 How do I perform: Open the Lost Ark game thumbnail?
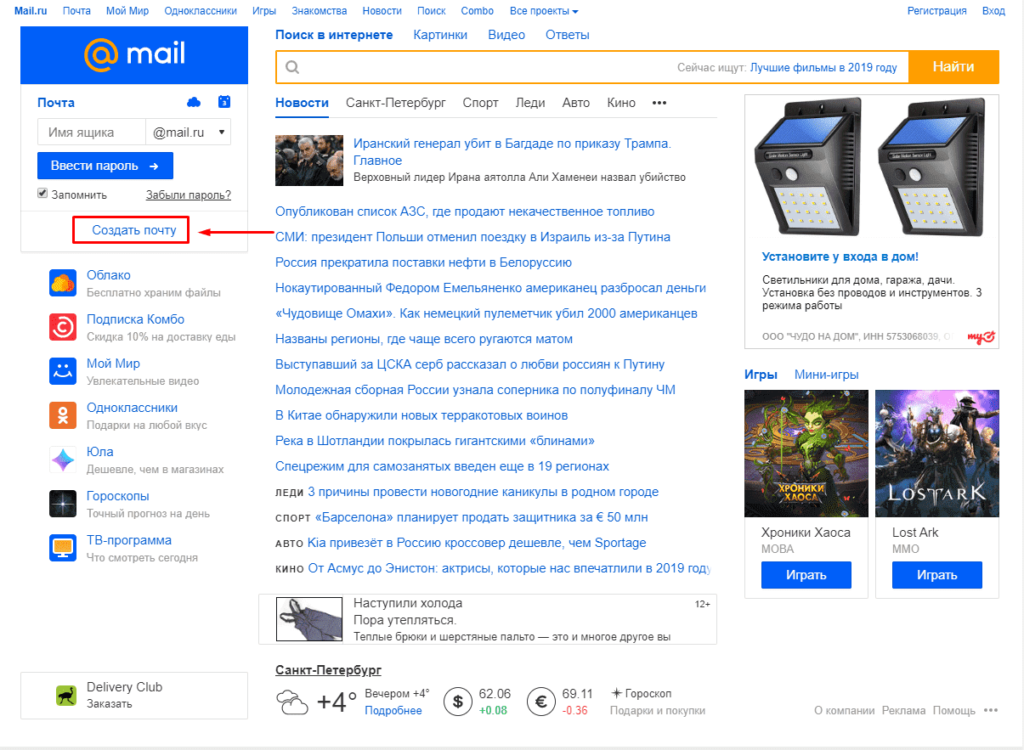(937, 453)
